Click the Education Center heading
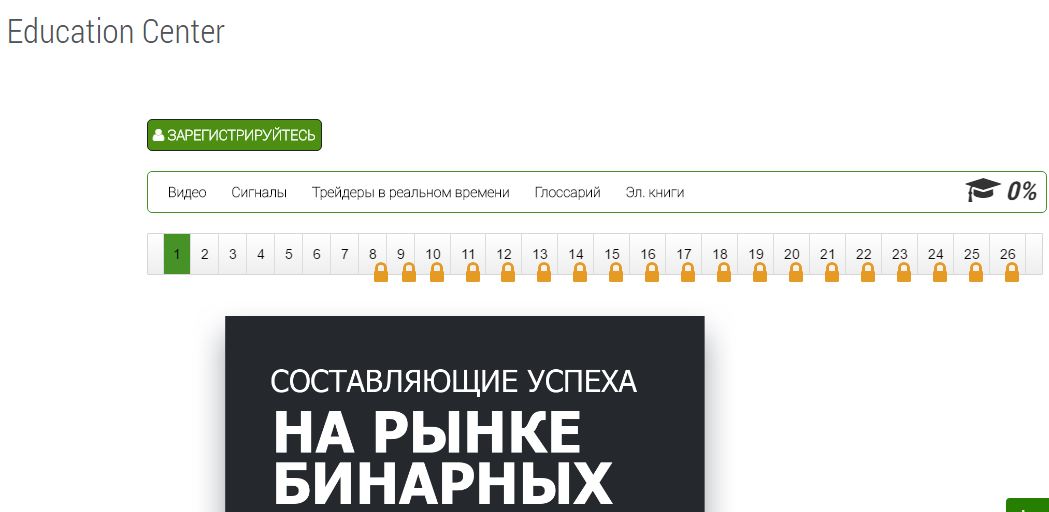1049x512 pixels. pyautogui.click(x=116, y=31)
